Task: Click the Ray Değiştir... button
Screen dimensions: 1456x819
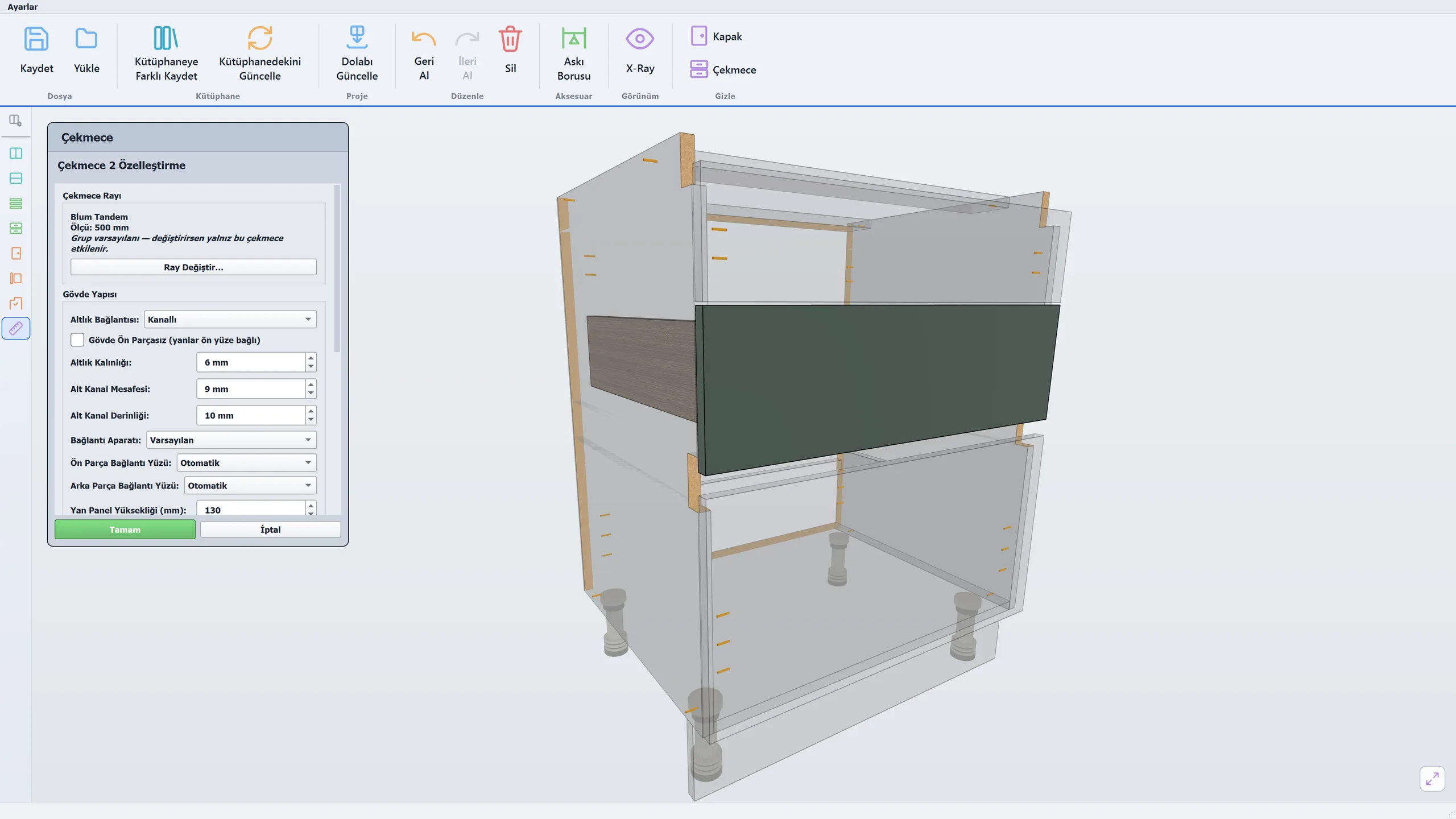Action: pyautogui.click(x=193, y=267)
